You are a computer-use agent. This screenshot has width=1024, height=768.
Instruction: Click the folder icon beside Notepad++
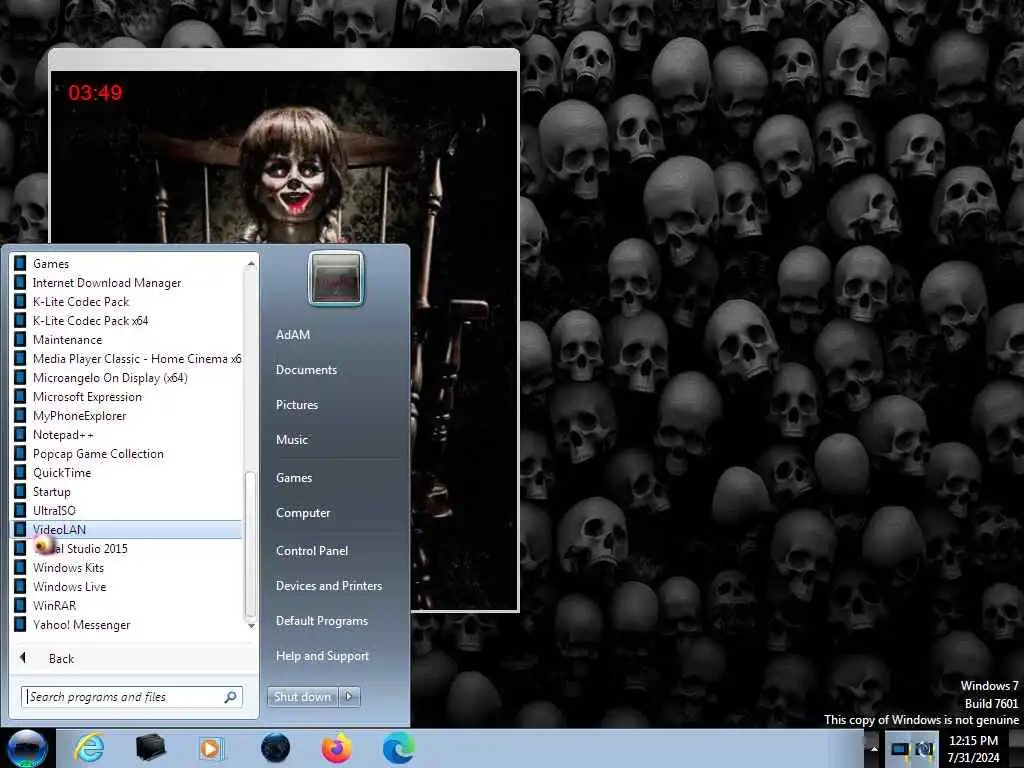[20, 434]
